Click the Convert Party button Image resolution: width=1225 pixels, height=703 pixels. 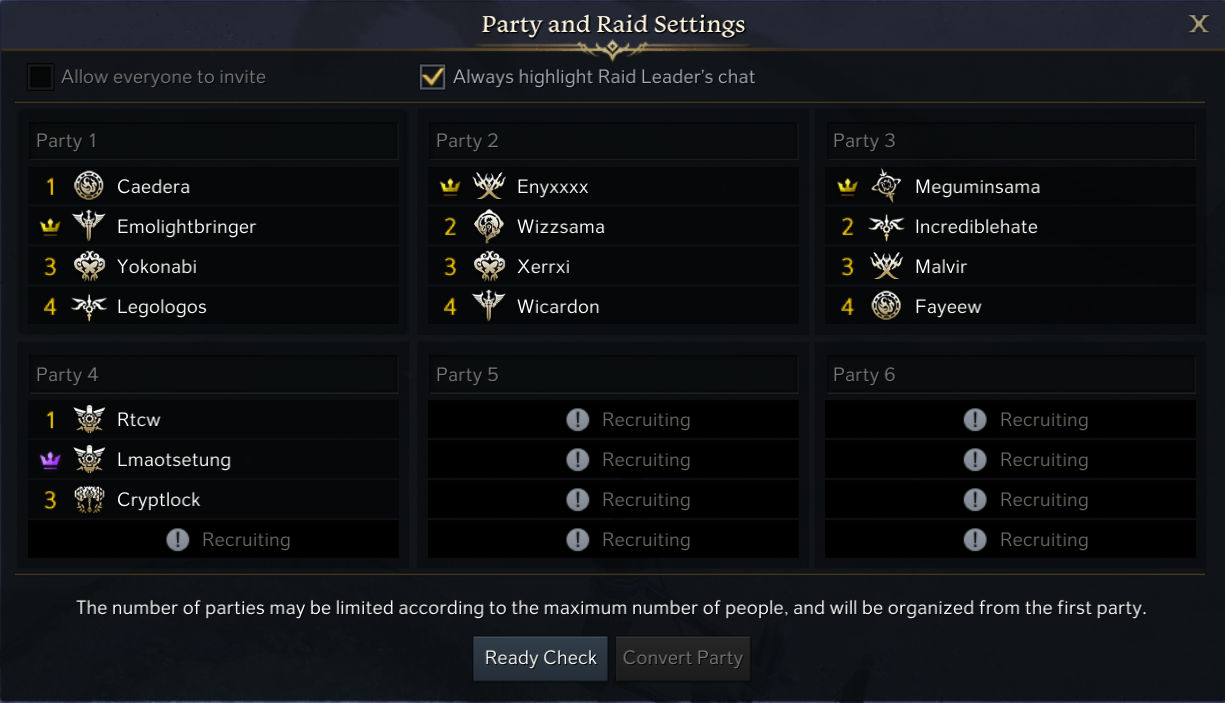[683, 658]
